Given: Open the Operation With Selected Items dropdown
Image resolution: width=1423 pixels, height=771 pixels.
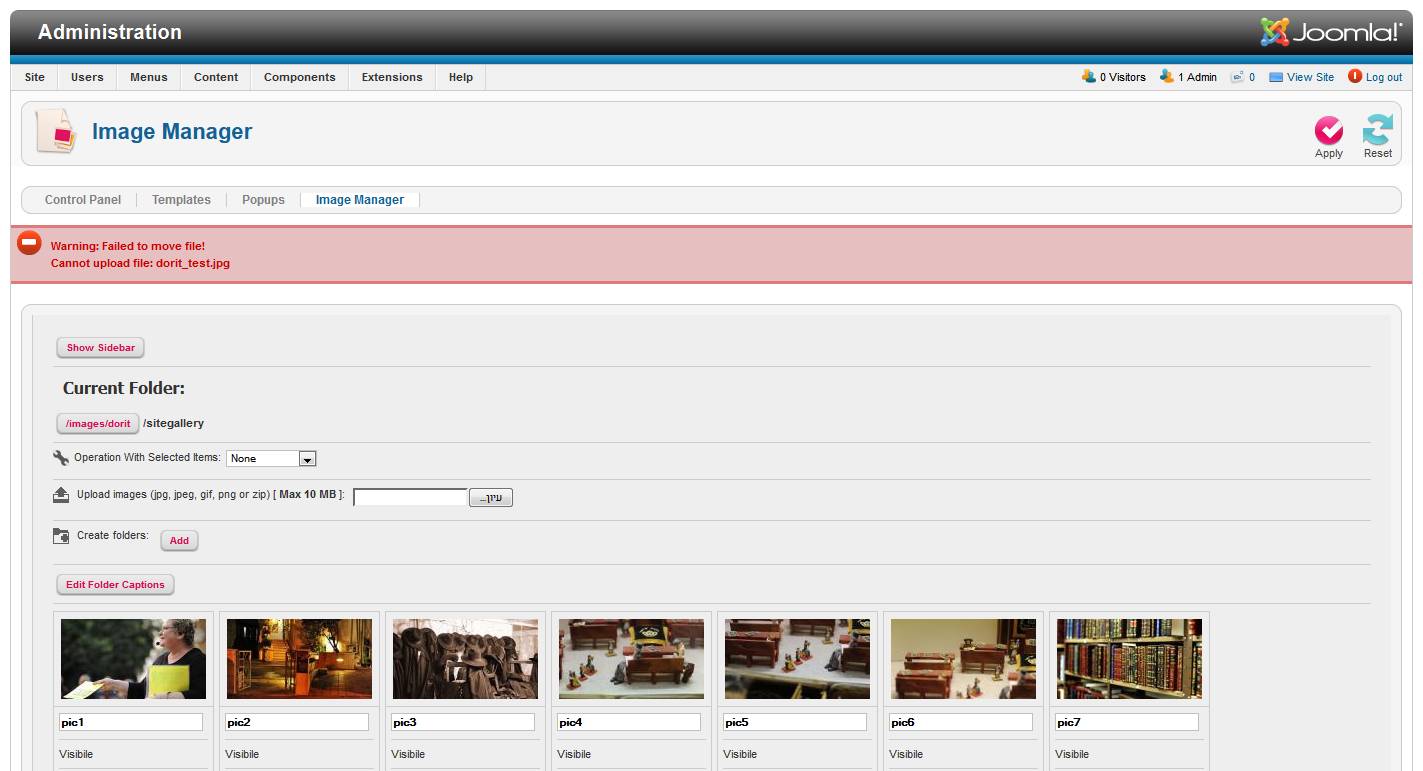Looking at the screenshot, I should coord(271,458).
